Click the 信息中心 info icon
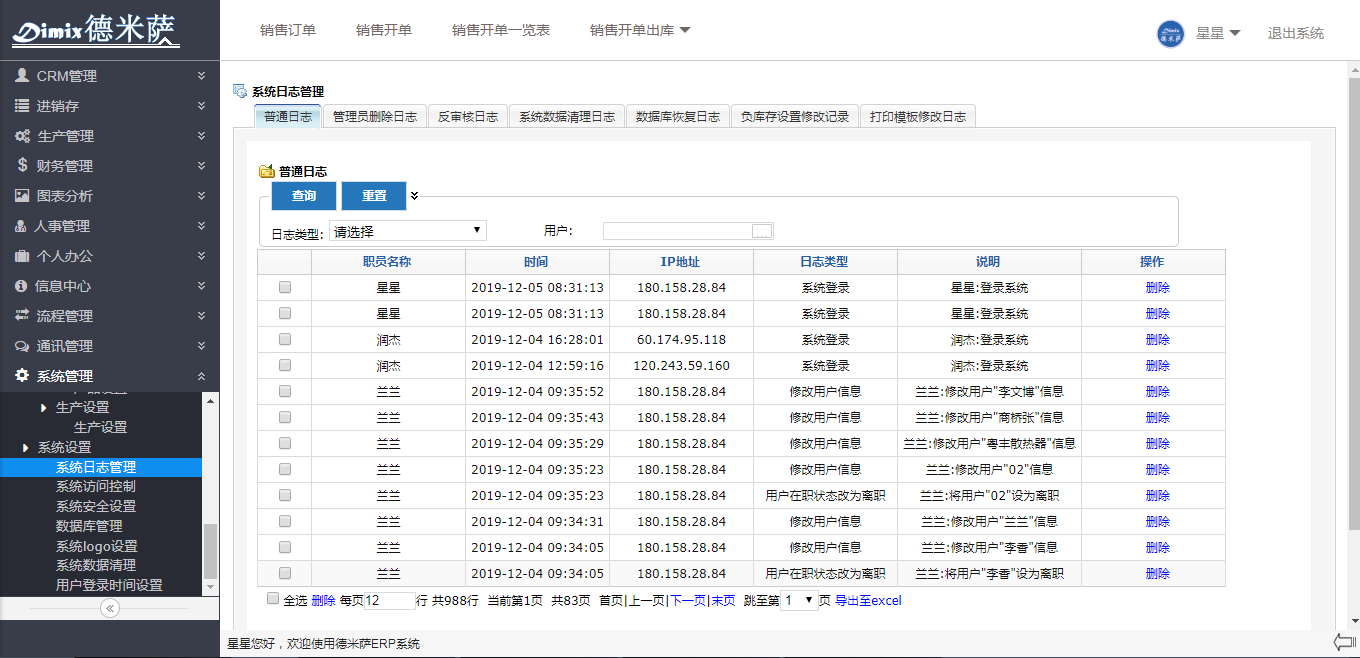 [x=22, y=285]
